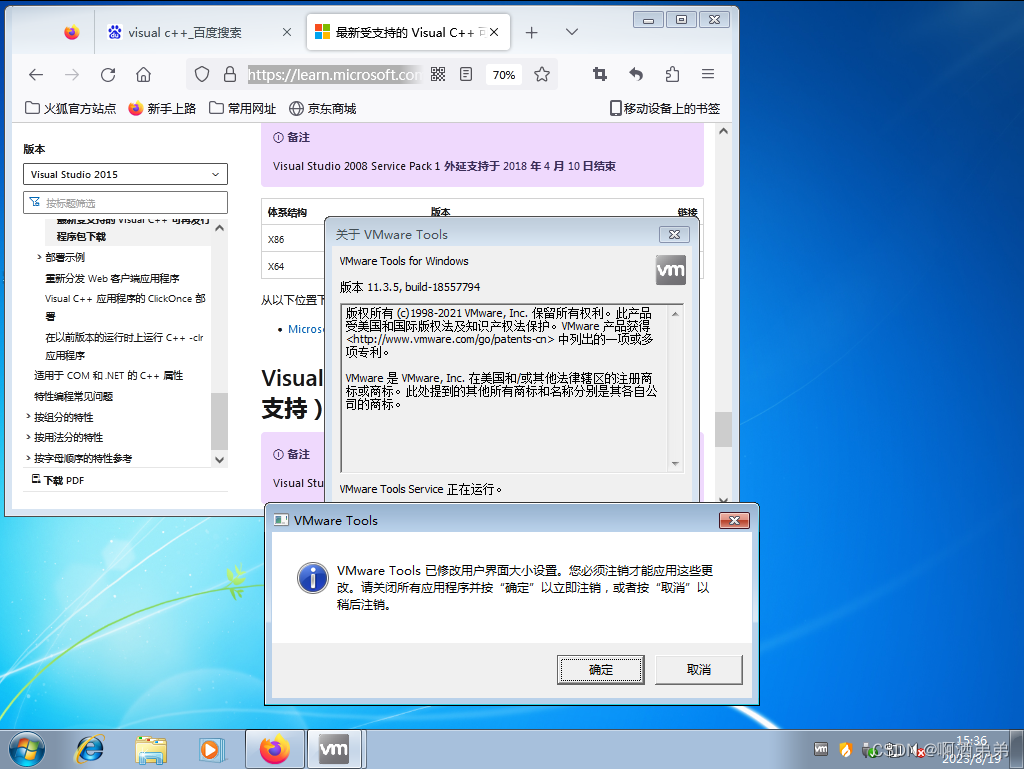Open 新手上路 bookmark
Screen dimensions: 1024x769
(x=162, y=108)
